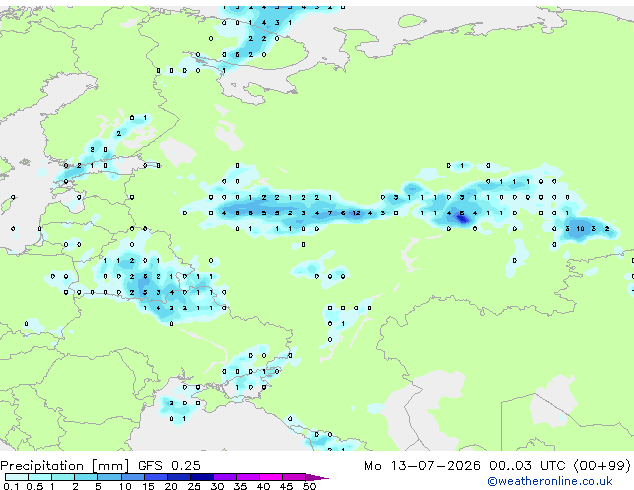Click the 20–25 mm legend swatch
This screenshot has height=490, width=634.
click(x=178, y=477)
